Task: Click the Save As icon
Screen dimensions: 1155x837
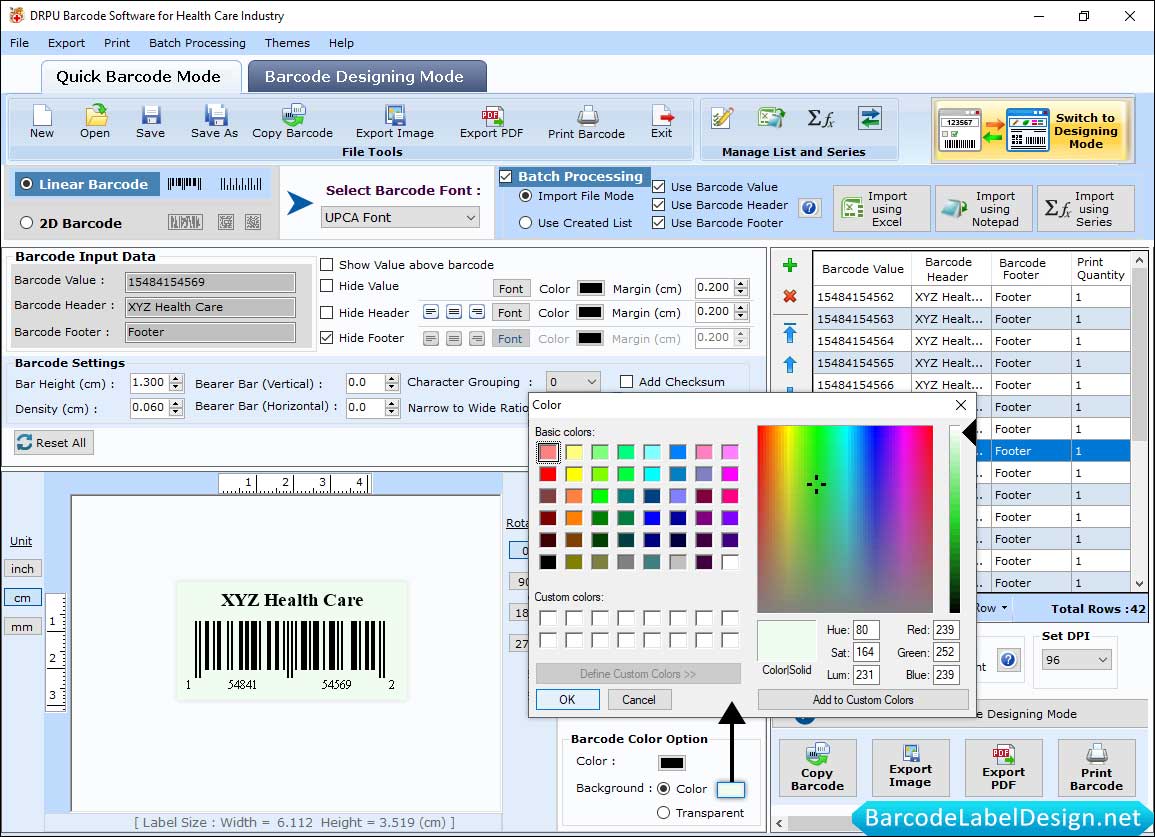Action: [x=214, y=122]
